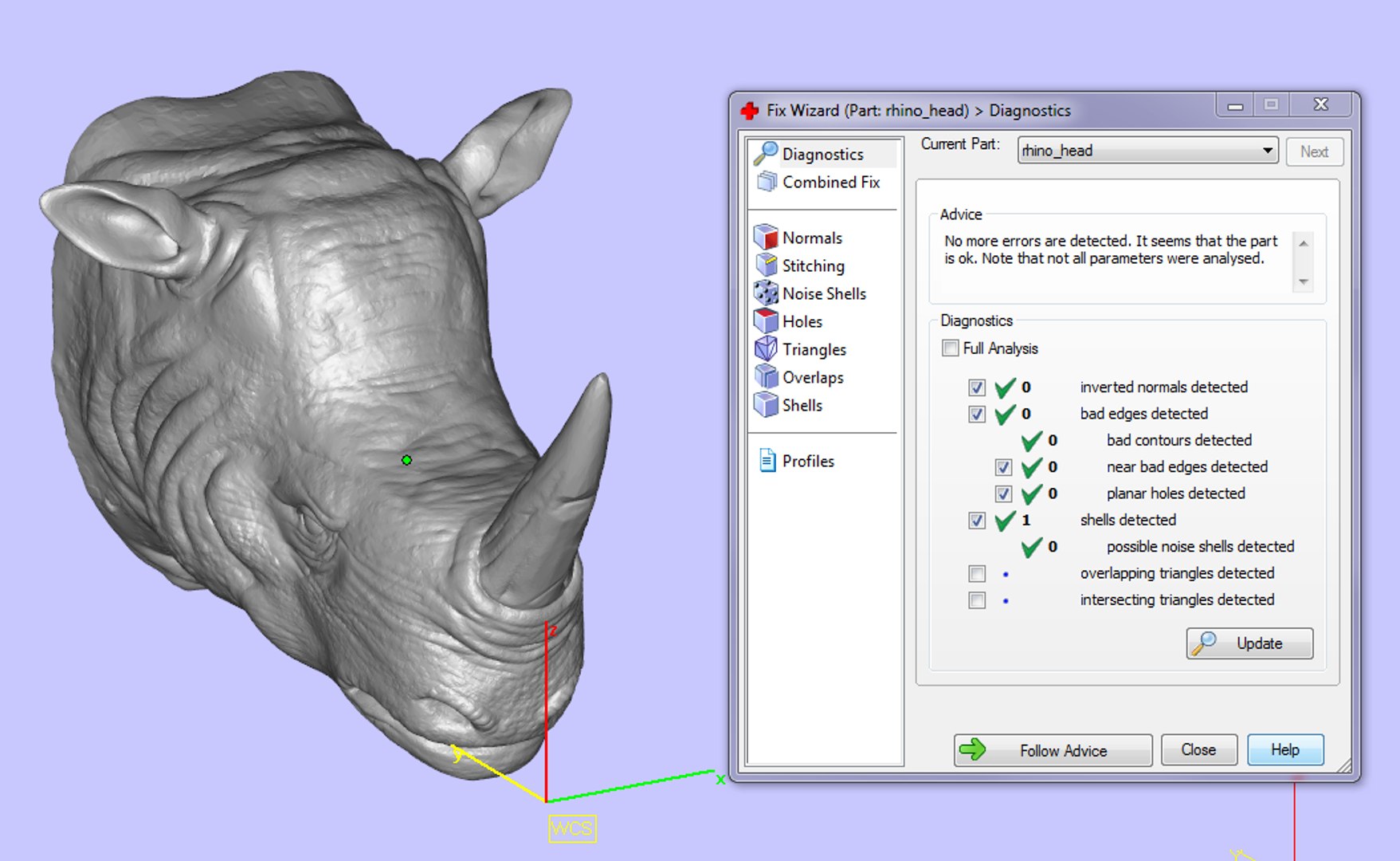Open the Diagnostics magnifier icon

(766, 153)
